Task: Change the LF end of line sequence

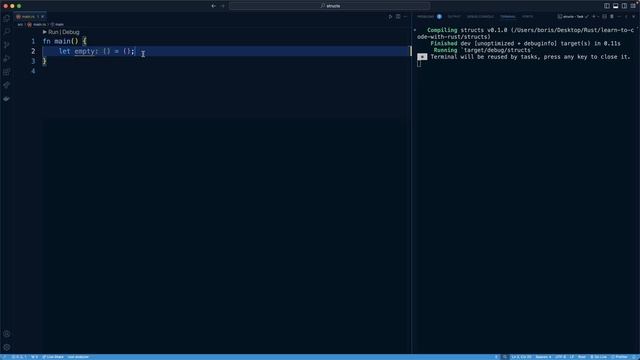Action: [571, 357]
